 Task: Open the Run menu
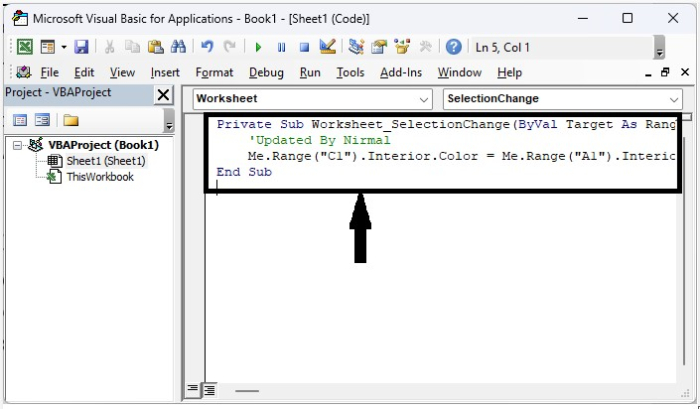click(x=310, y=73)
